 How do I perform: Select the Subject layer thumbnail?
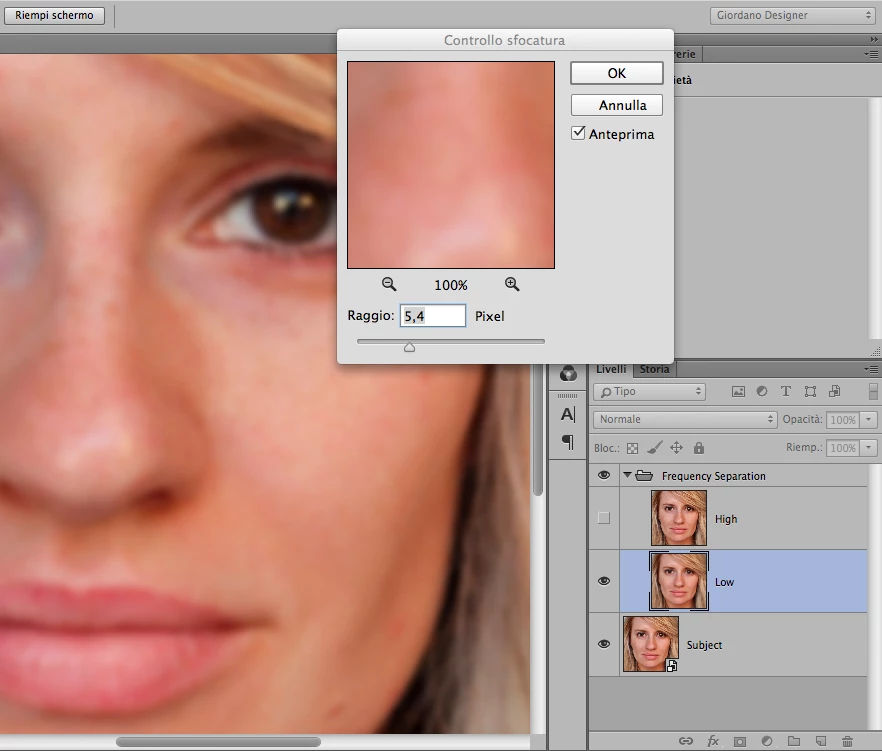pos(651,644)
